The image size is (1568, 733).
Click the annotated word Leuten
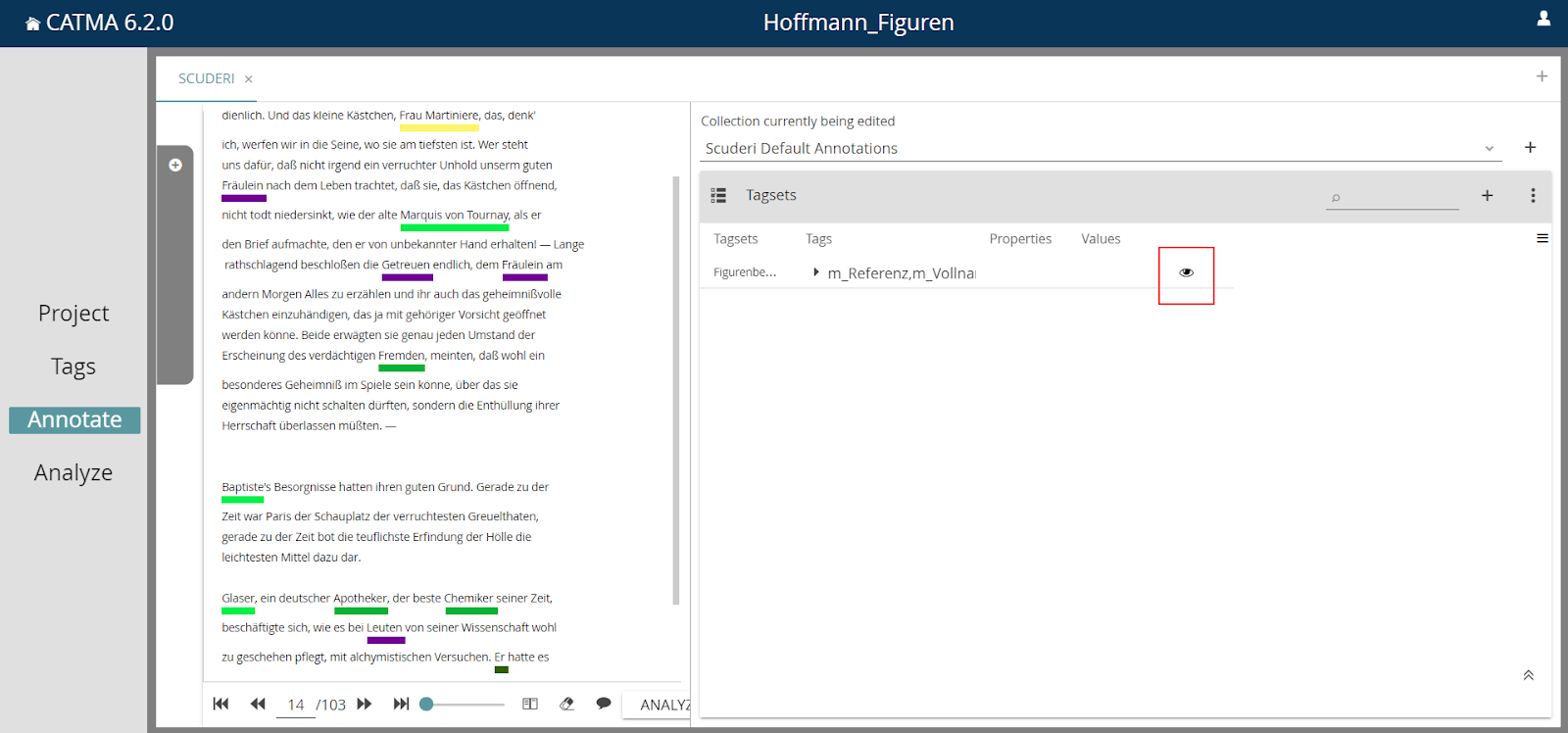384,628
